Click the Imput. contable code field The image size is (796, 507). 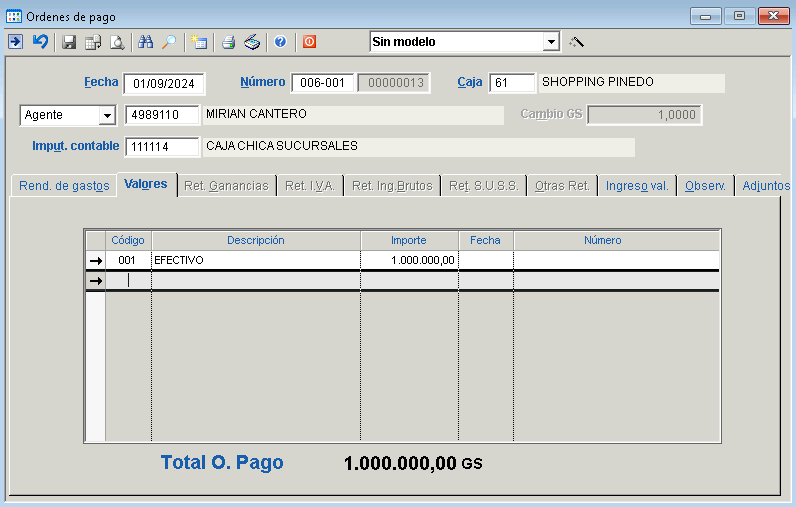click(x=162, y=147)
